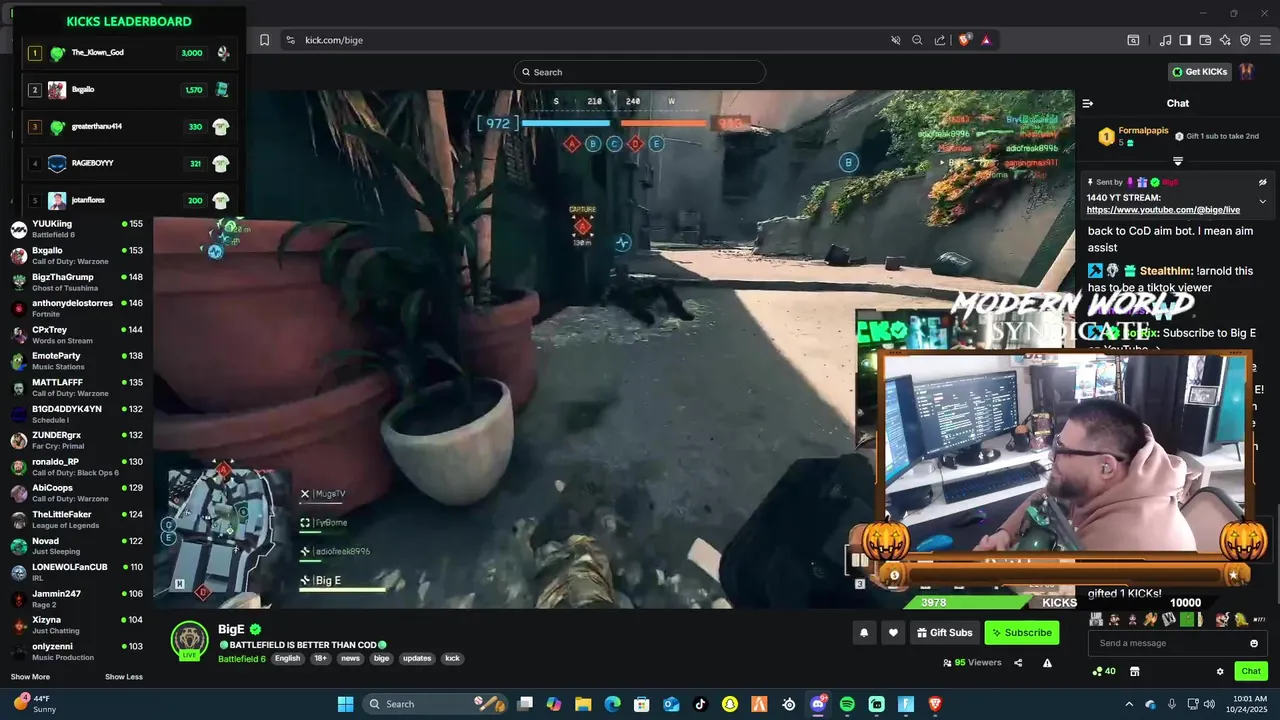The width and height of the screenshot is (1280, 720).
Task: Collapse the chat panel arrow icon
Action: [1088, 103]
